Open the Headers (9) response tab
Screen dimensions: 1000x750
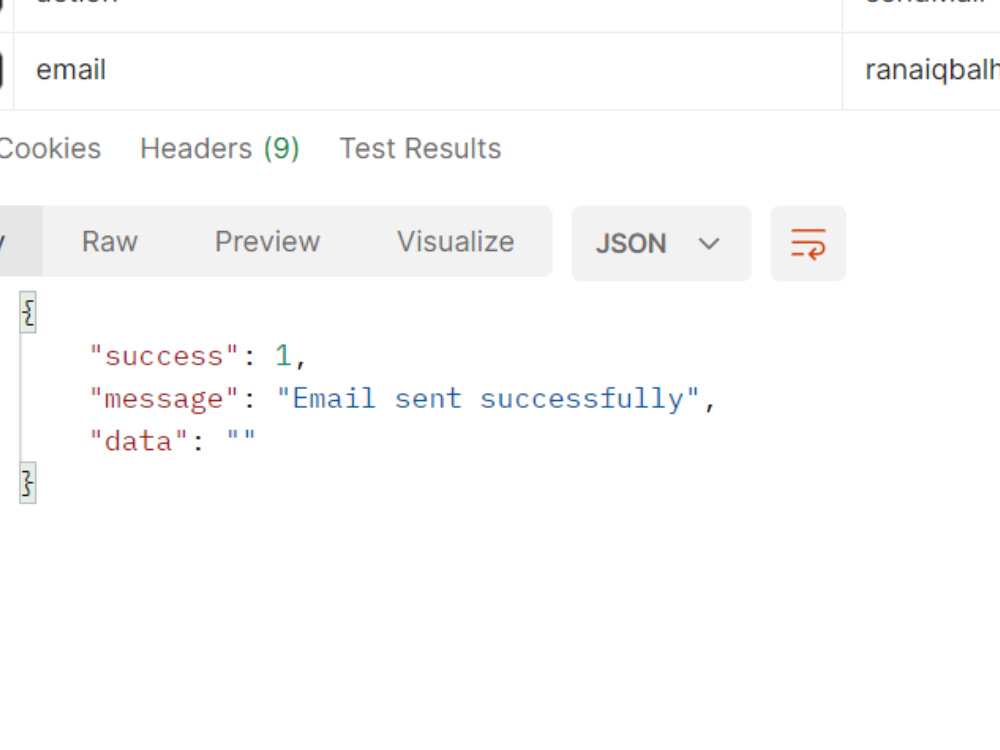click(x=219, y=149)
